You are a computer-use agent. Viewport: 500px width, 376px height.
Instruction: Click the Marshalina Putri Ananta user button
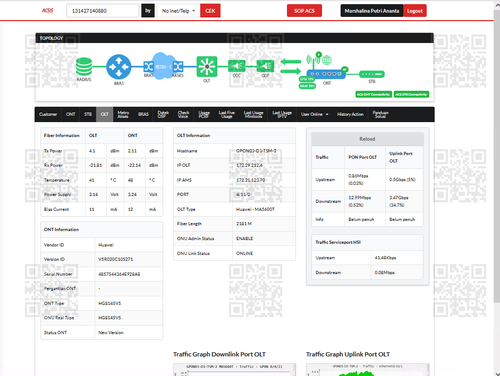(372, 11)
